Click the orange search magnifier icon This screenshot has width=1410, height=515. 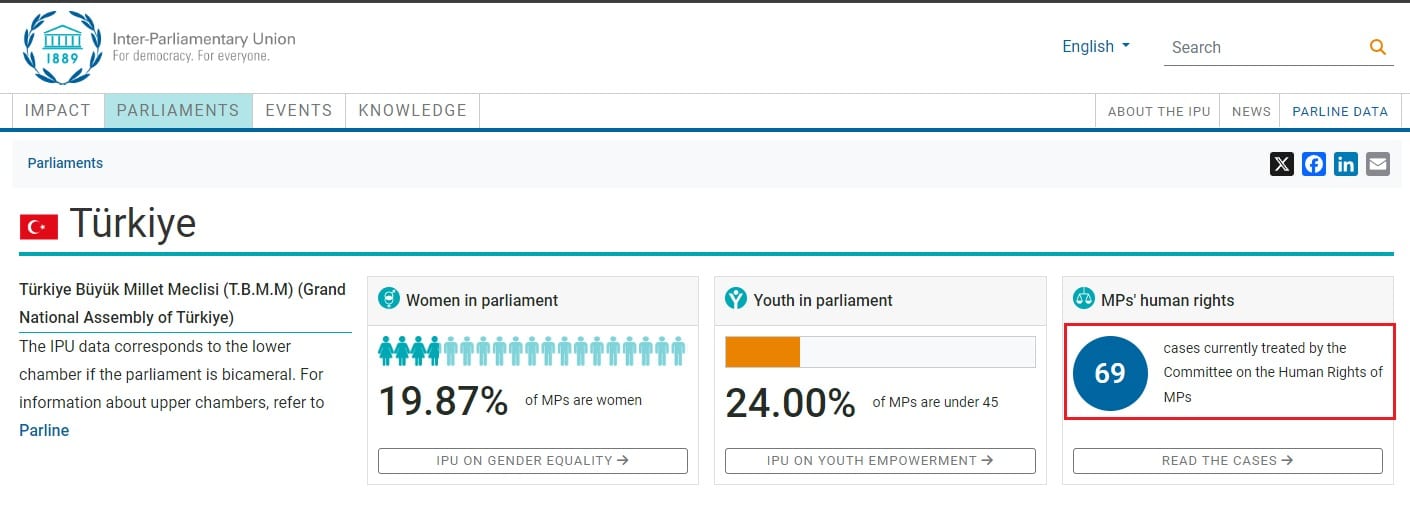coord(1378,47)
